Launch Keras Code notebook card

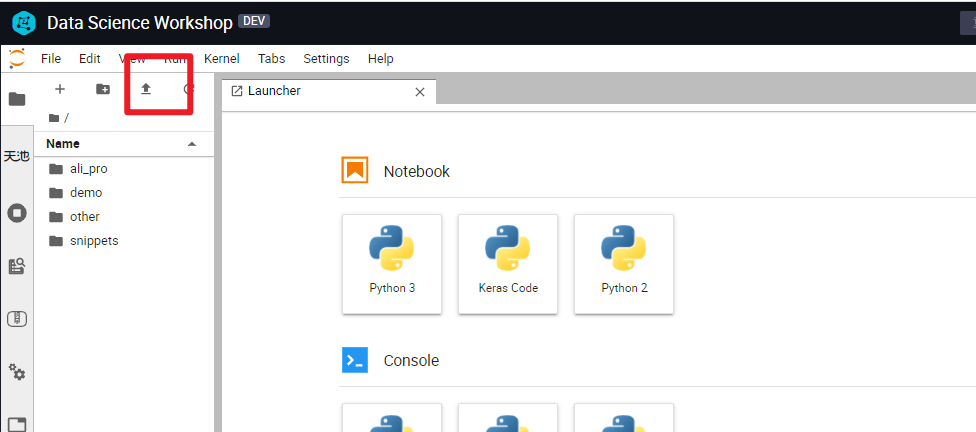508,264
